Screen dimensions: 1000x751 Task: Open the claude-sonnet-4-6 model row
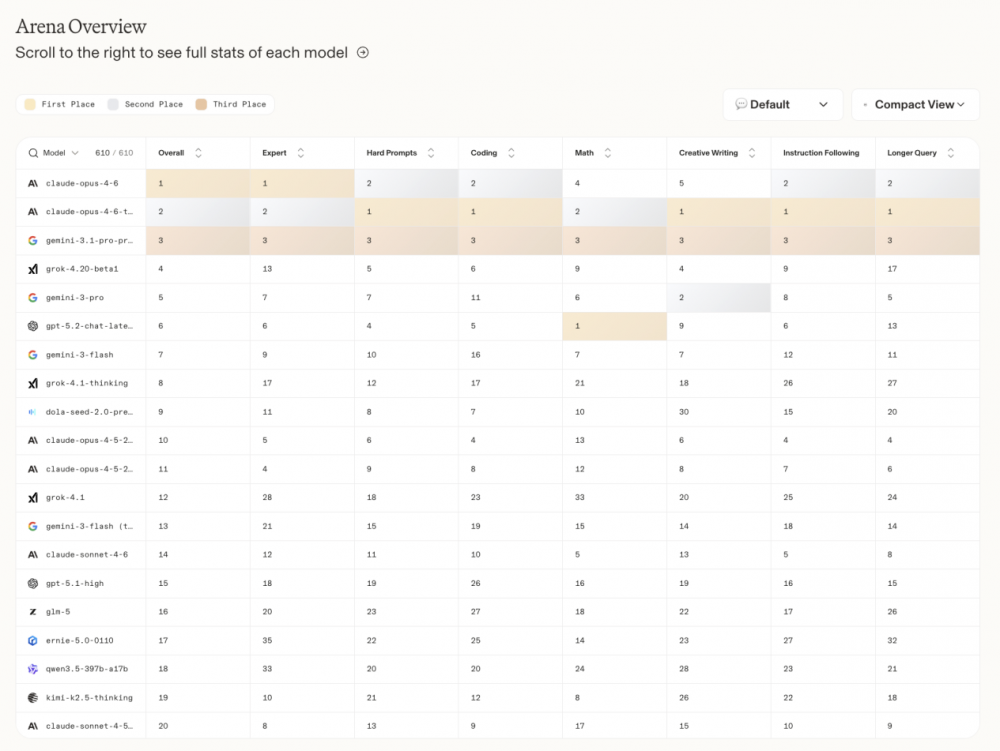click(x=87, y=554)
